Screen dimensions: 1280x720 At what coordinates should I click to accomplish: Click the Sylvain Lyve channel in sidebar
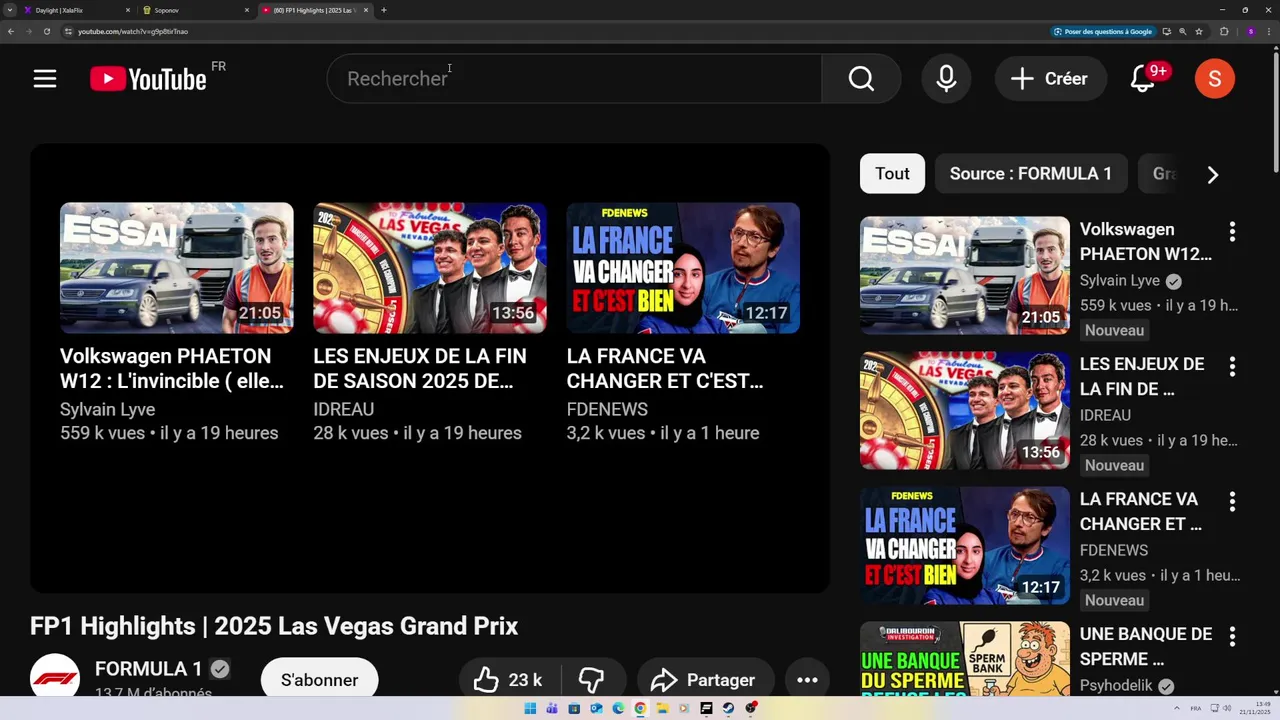(x=1120, y=281)
